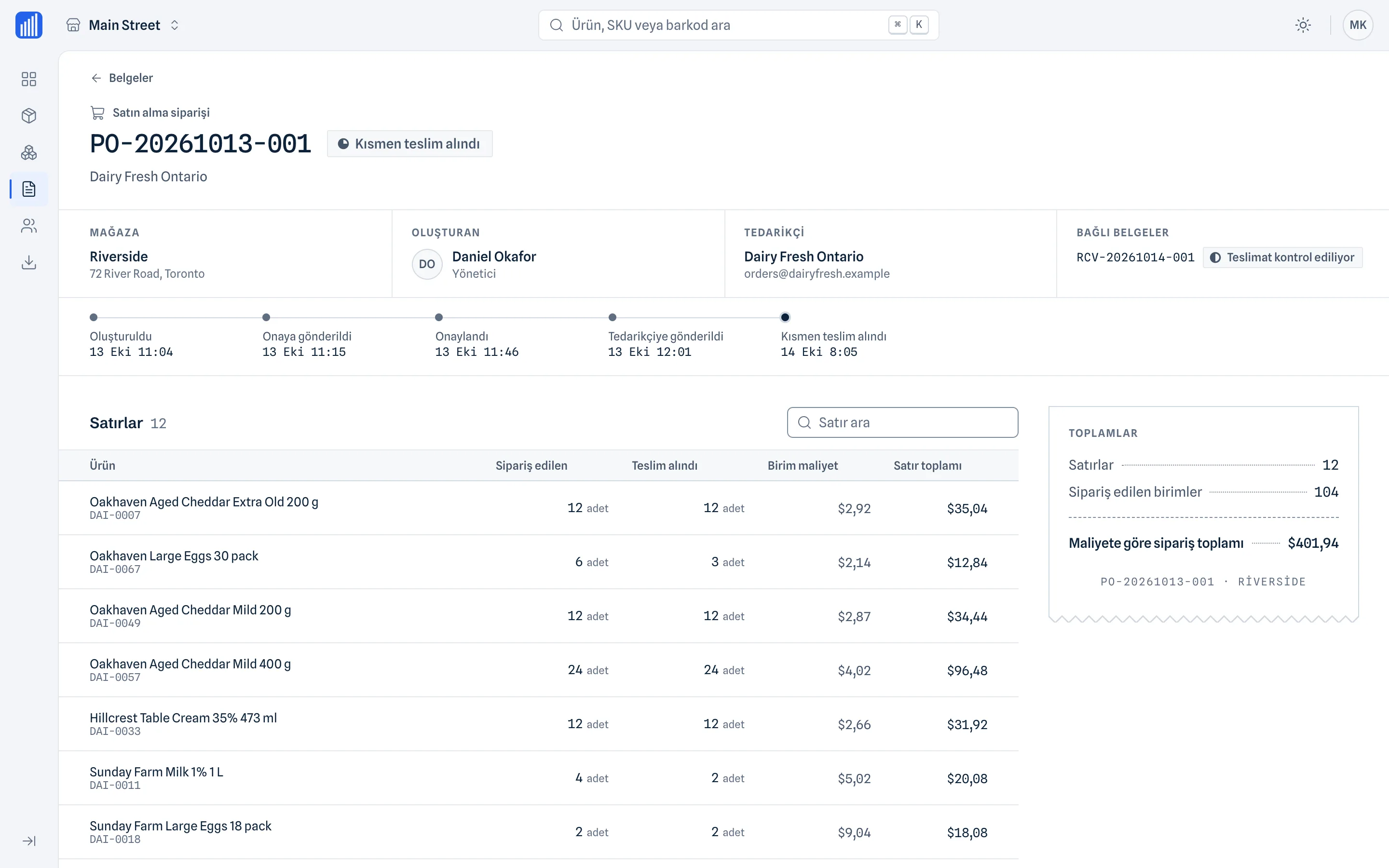Click the Kısmen teslim alındı status badge
Screen dimensions: 1389x868
[x=410, y=144]
